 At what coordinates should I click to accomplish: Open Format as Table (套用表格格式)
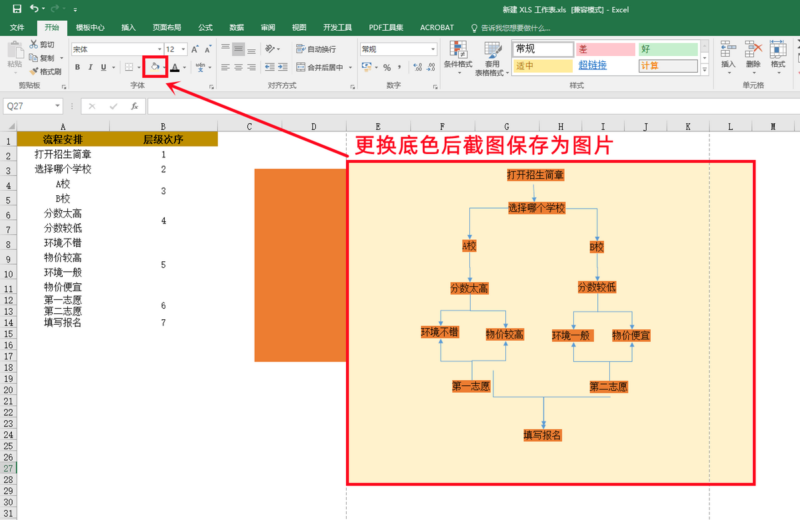[492, 58]
